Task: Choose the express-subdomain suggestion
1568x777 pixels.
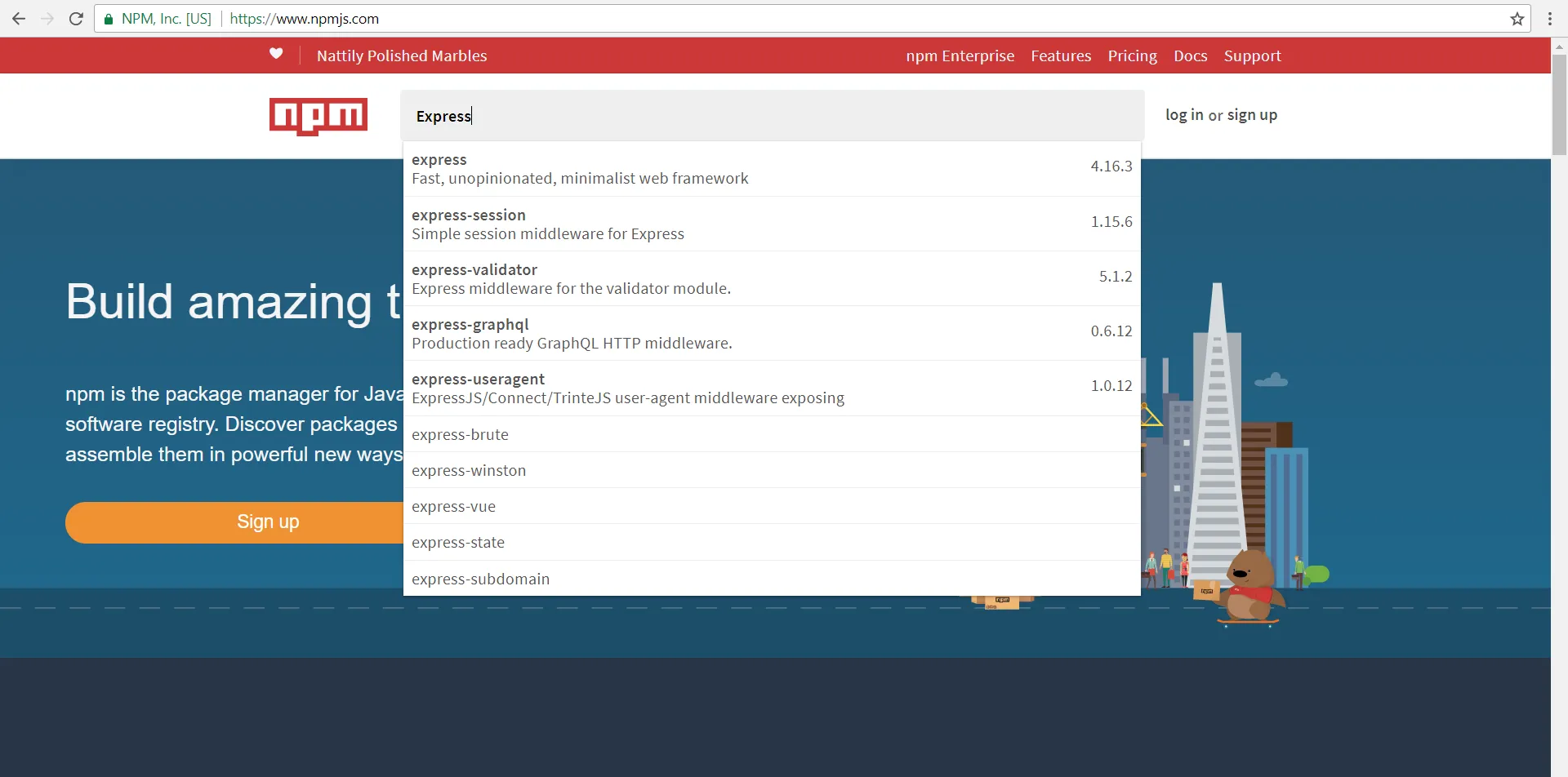Action: [x=772, y=579]
